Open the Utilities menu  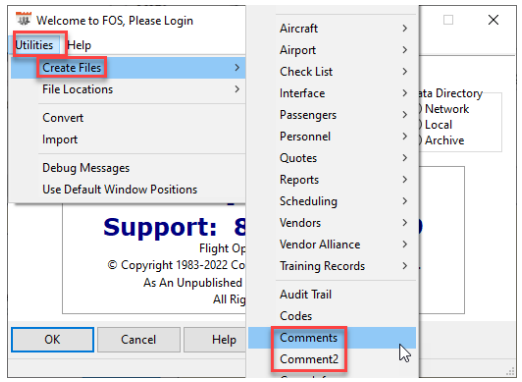click(34, 45)
